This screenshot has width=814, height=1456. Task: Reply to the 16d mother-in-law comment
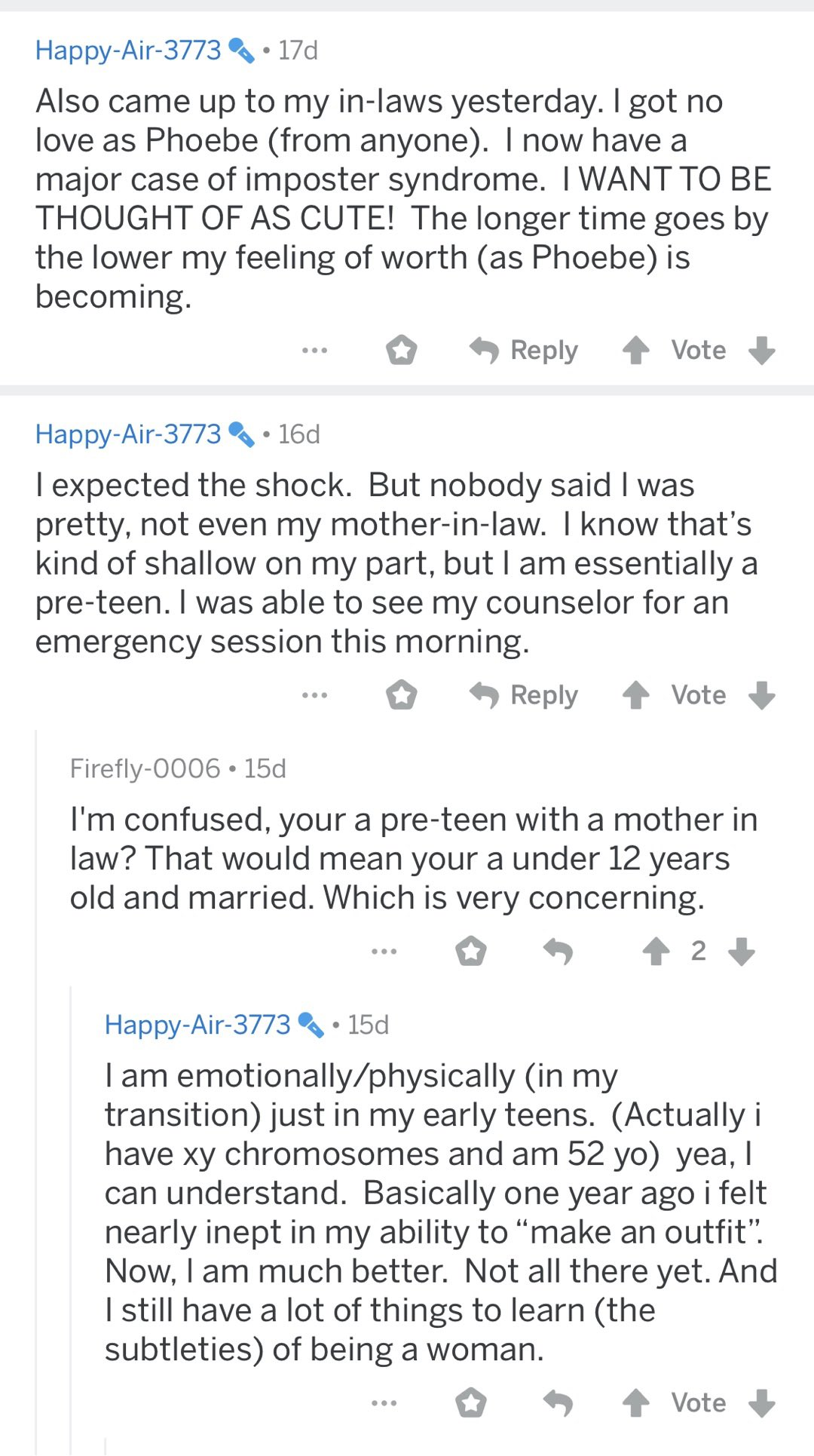tap(524, 695)
